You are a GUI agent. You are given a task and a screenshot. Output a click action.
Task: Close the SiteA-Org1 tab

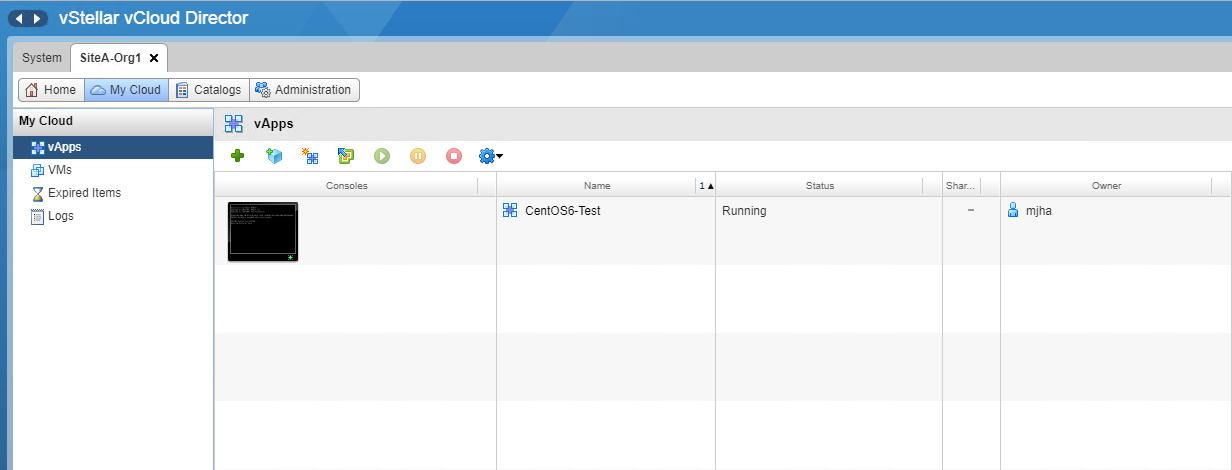coord(154,58)
